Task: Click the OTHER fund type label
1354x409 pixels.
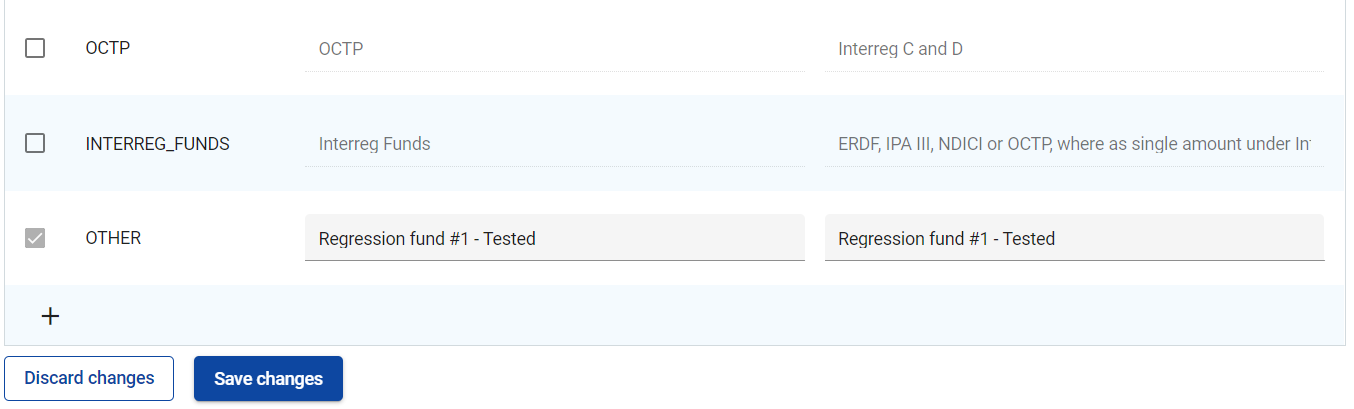Action: click(113, 238)
